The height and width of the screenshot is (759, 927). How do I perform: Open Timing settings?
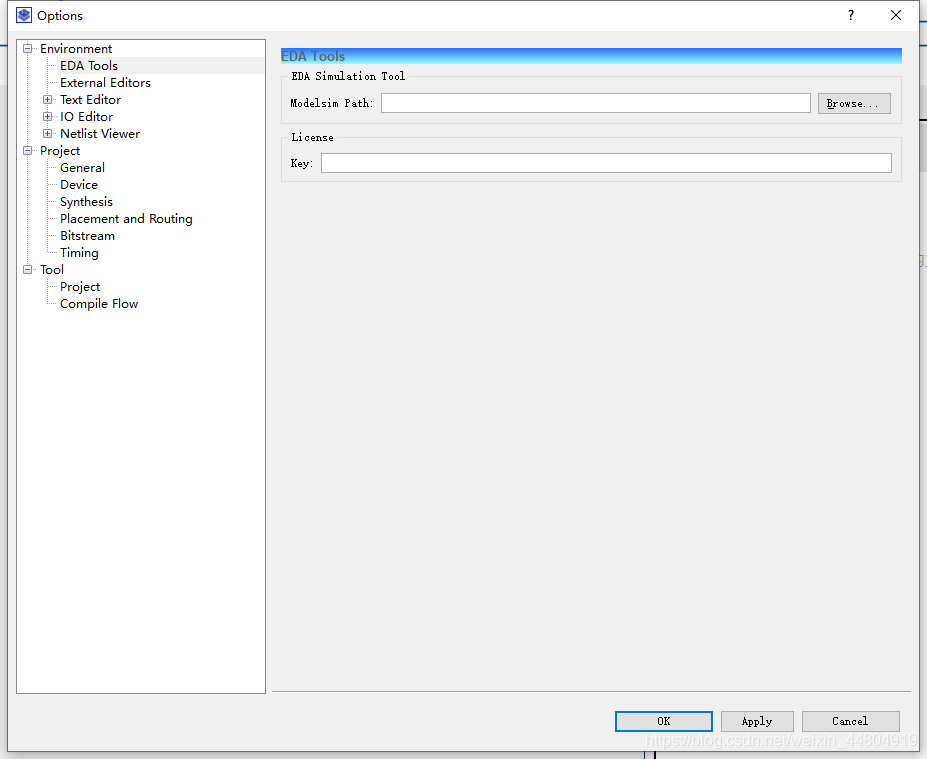(79, 253)
